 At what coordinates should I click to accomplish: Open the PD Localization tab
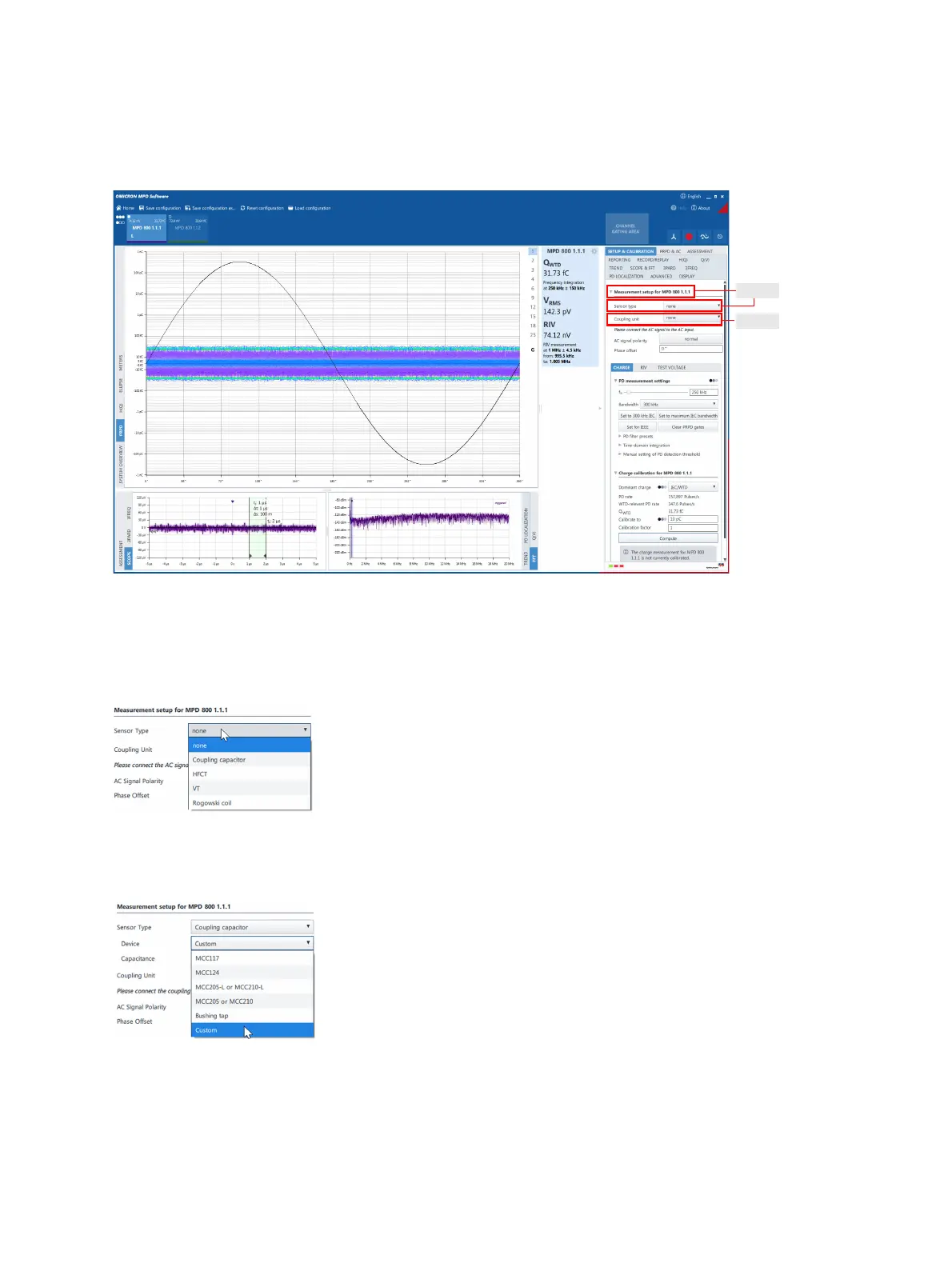click(626, 277)
